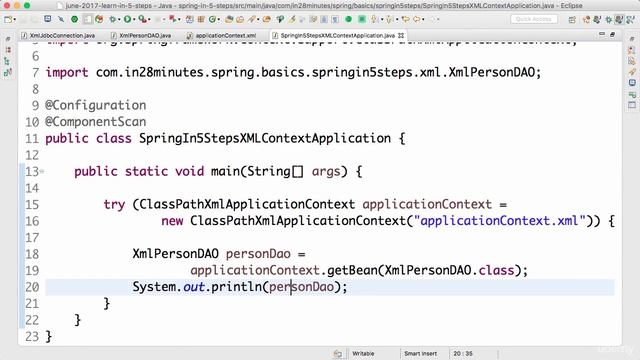Click the Smart Insert status bar entry

tap(420, 353)
